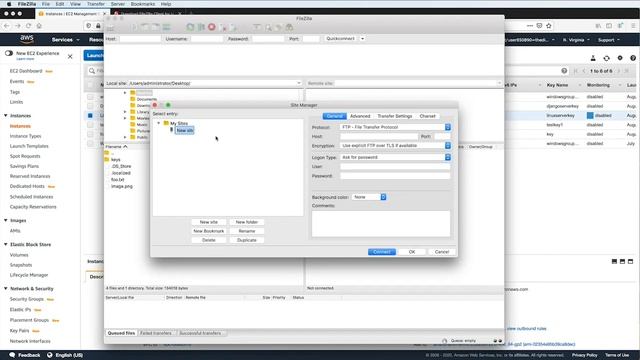
Task: Click the Duplicate button
Action: pyautogui.click(x=247, y=240)
